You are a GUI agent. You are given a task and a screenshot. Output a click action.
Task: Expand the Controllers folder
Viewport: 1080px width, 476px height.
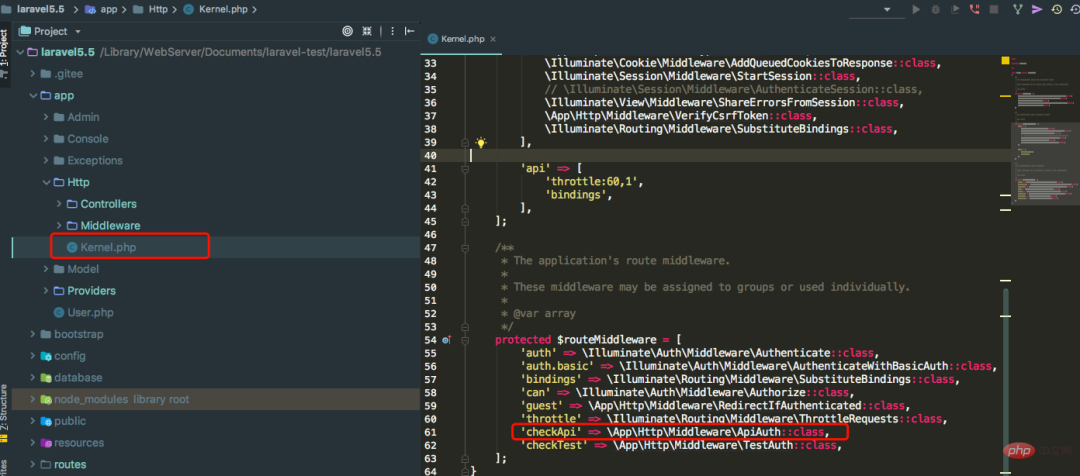(59, 204)
